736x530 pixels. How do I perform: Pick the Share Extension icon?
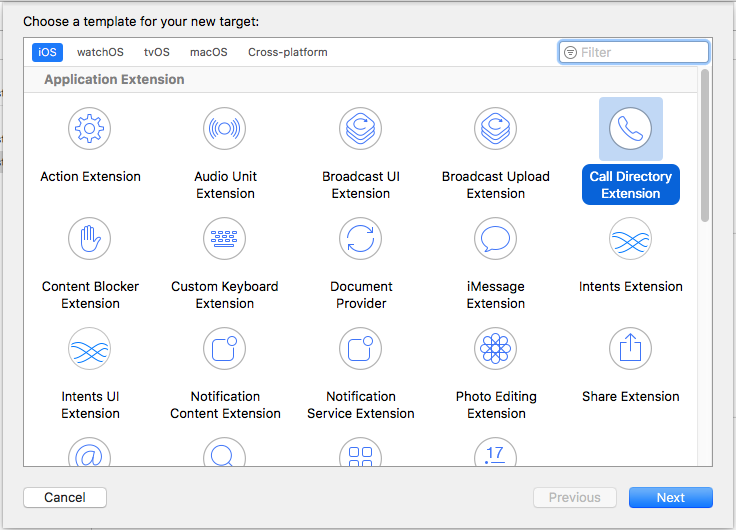click(630, 349)
